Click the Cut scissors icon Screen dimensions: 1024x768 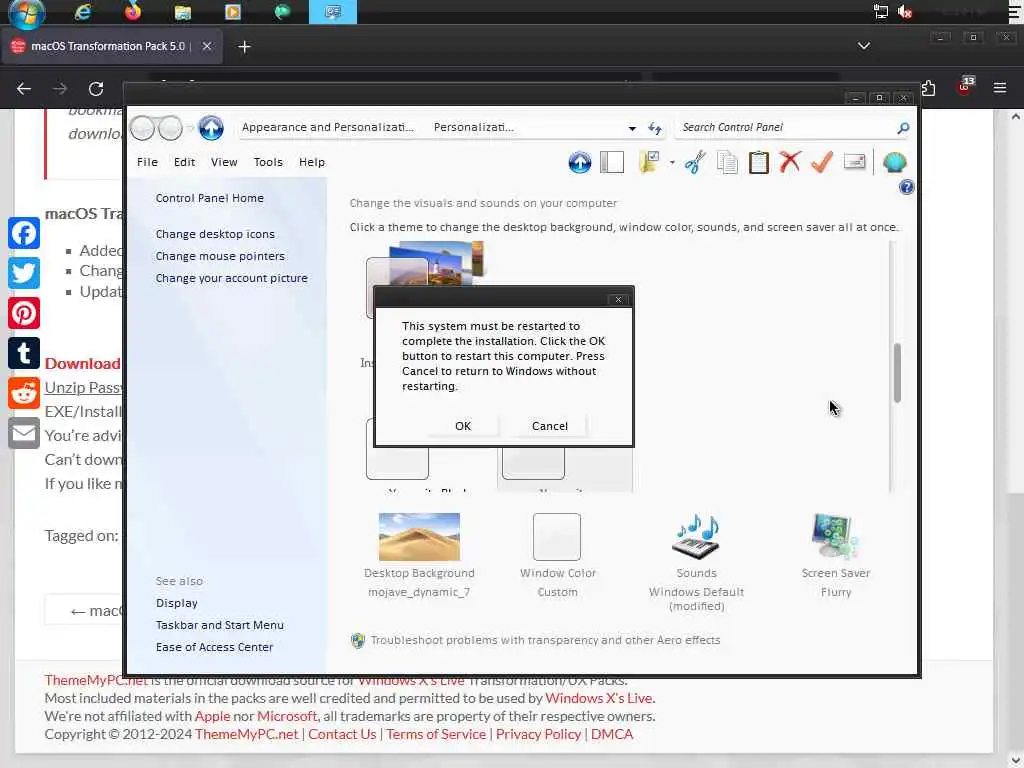click(x=696, y=162)
